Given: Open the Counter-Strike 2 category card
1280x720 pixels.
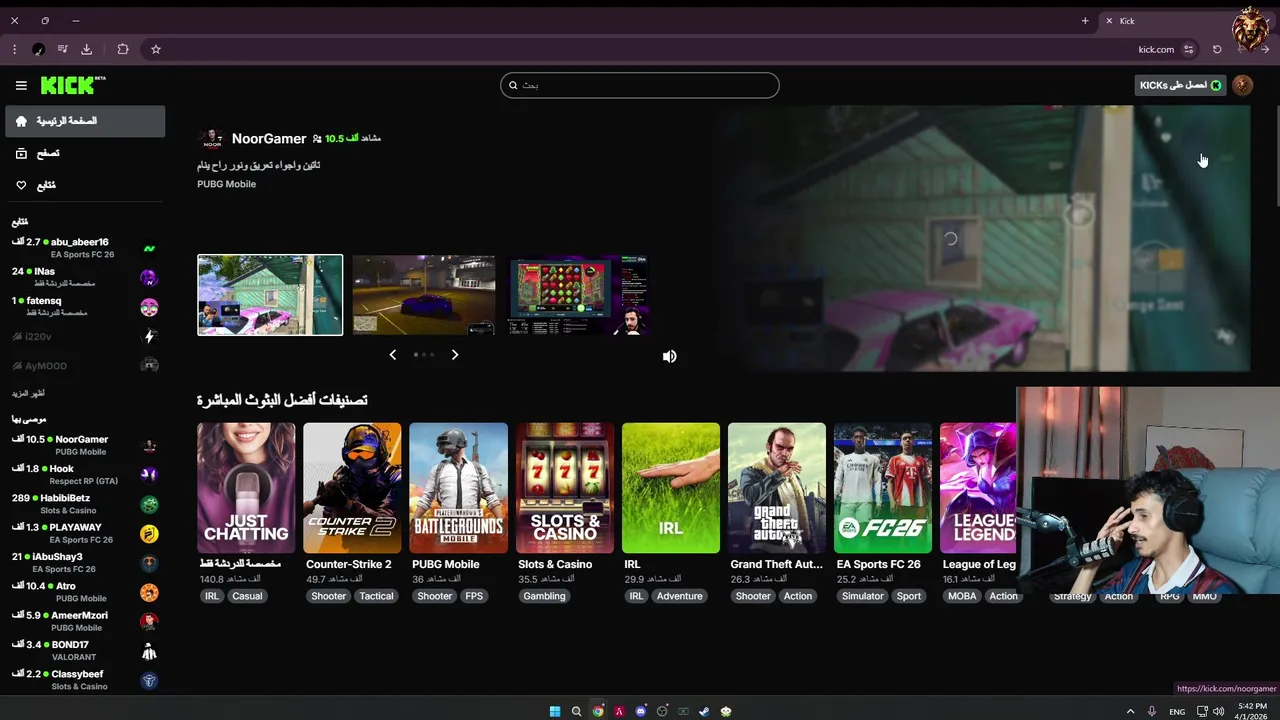Looking at the screenshot, I should [x=352, y=488].
